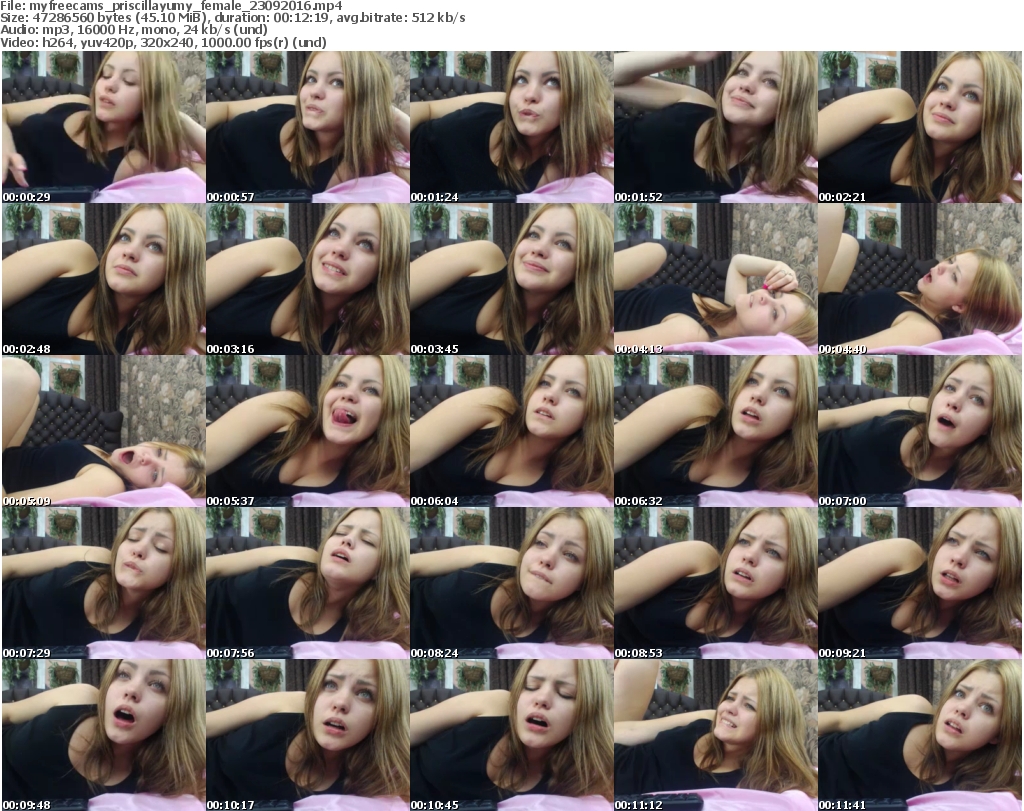The width and height of the screenshot is (1024, 811).
Task: Click the thumbnail stamped 00:02:48
Action: (104, 279)
